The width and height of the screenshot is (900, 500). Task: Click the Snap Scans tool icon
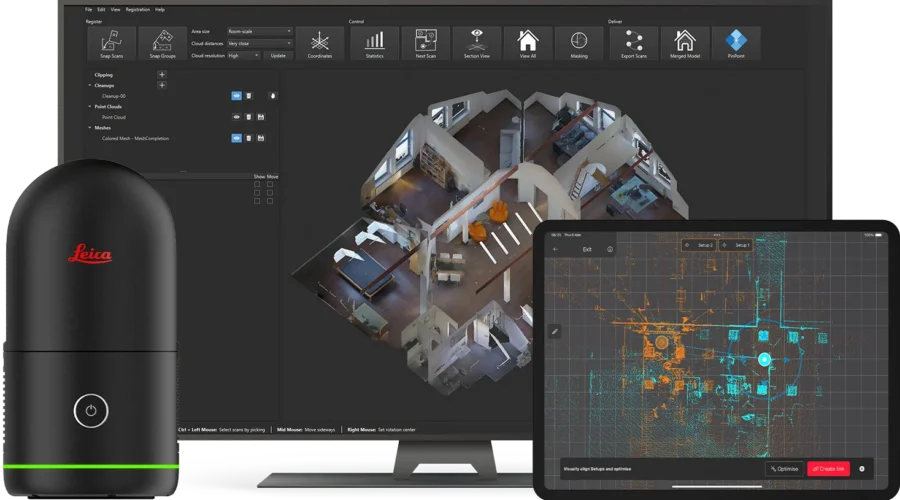click(111, 43)
